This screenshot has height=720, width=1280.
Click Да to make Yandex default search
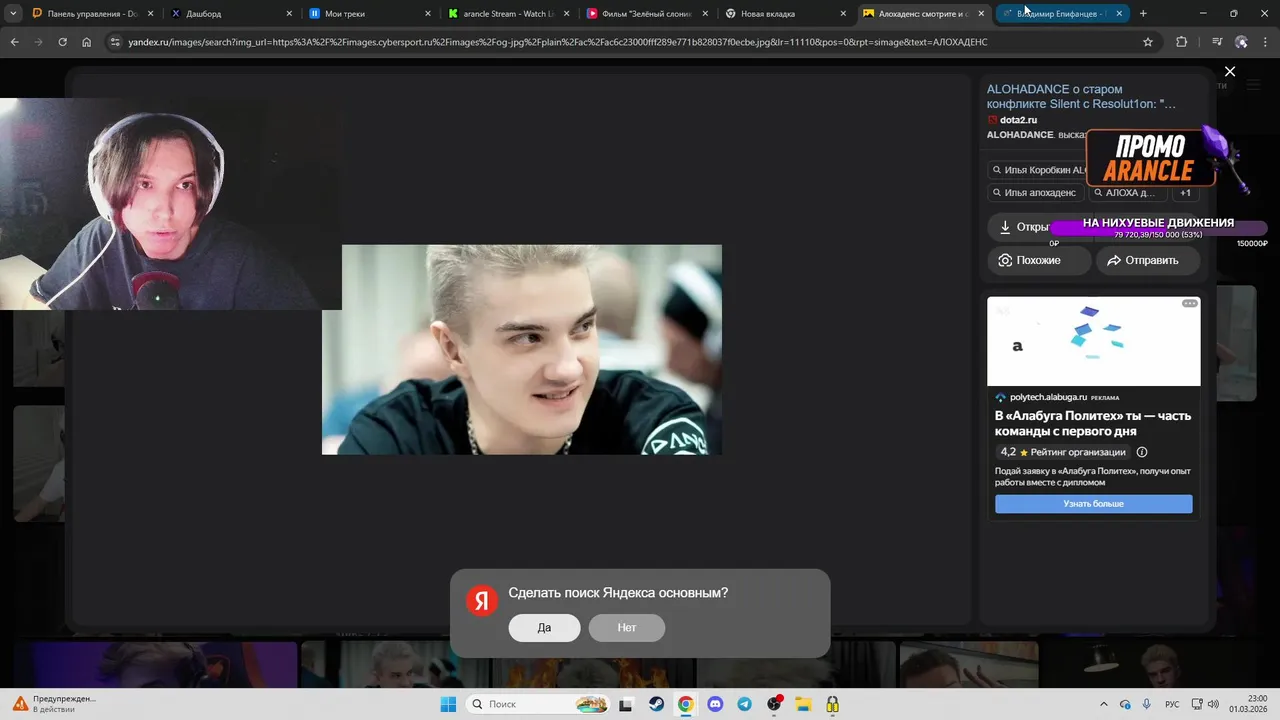tap(544, 628)
